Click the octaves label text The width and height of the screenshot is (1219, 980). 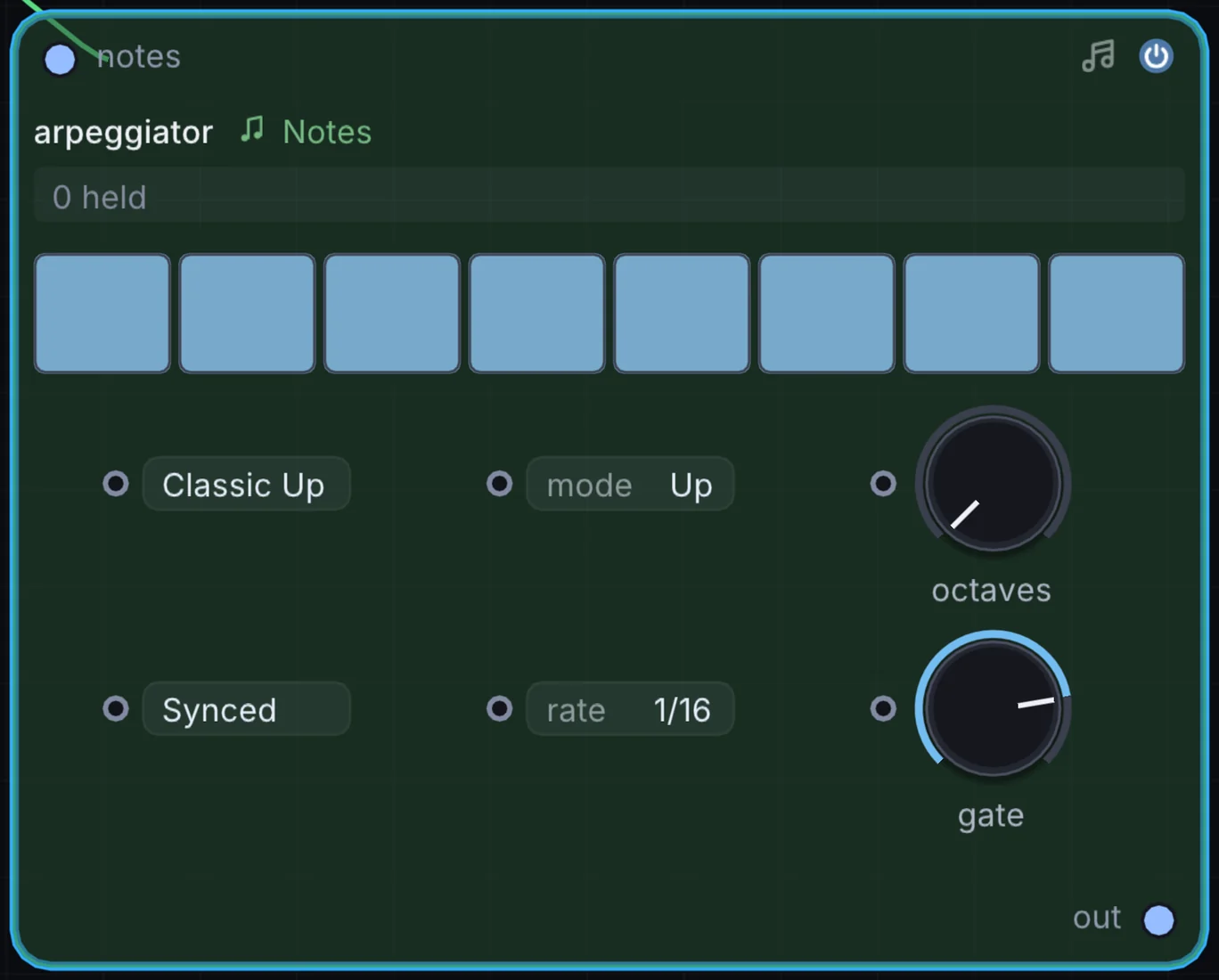pyautogui.click(x=992, y=591)
